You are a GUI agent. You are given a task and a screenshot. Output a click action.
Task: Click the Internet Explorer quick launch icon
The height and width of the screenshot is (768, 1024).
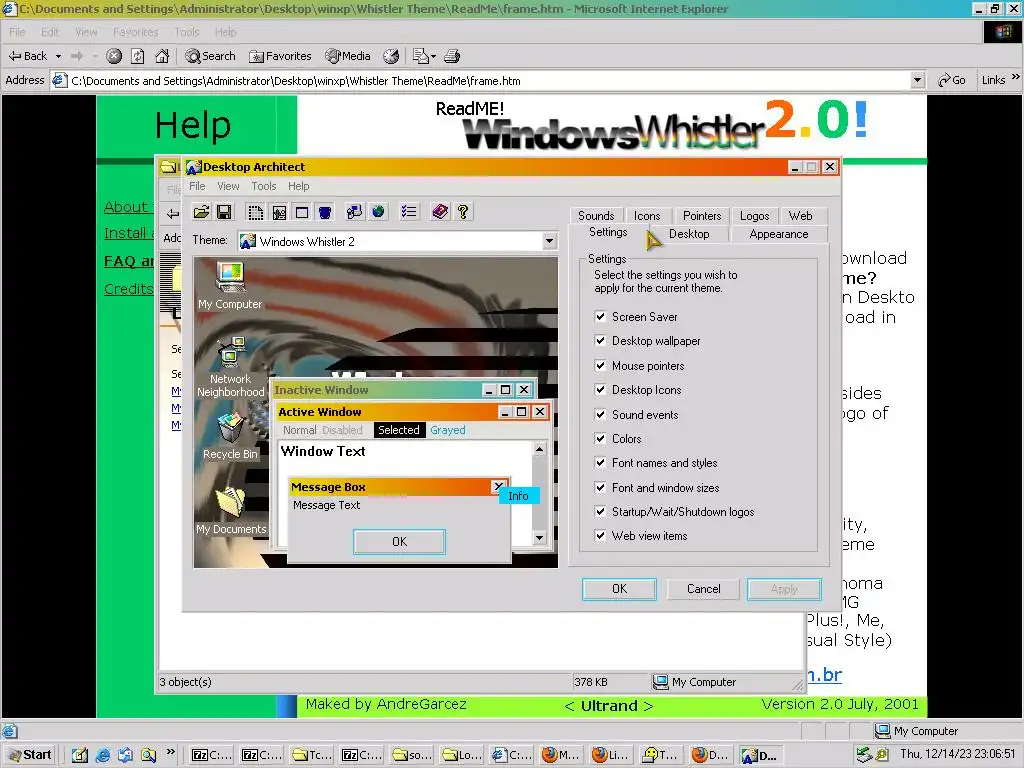(x=103, y=755)
